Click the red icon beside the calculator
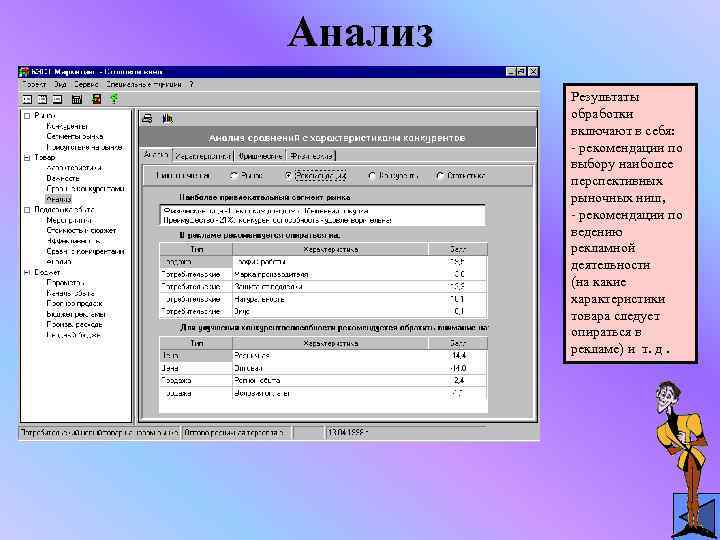The height and width of the screenshot is (540, 720). tap(96, 99)
